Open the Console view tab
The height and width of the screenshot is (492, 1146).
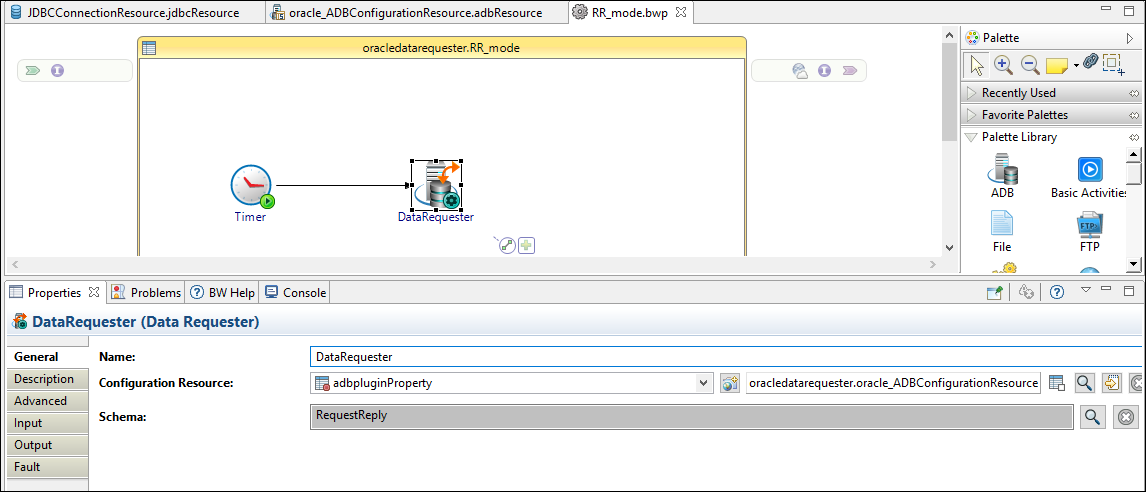pos(295,292)
